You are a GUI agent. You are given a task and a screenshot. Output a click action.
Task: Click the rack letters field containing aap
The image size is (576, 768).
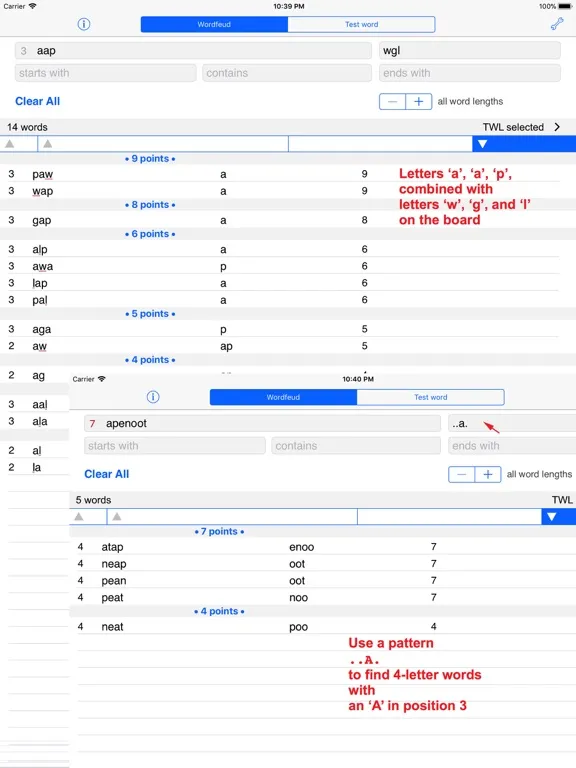click(x=193, y=50)
